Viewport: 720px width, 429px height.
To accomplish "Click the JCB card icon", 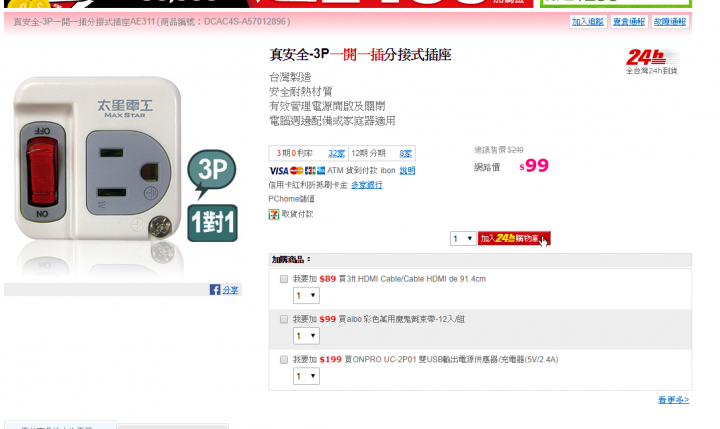I will coord(310,171).
